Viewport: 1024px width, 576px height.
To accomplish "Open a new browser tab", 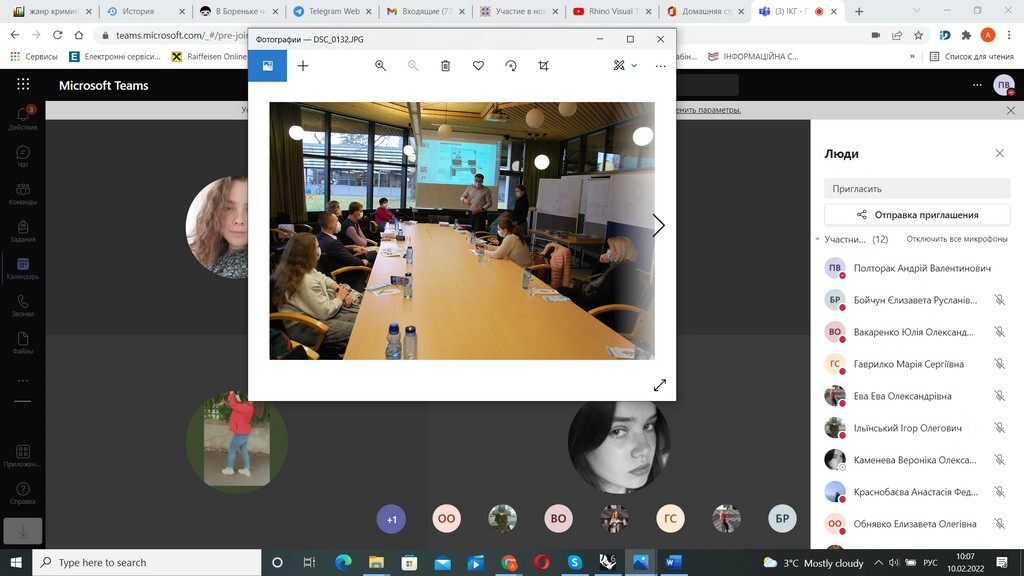I will click(x=859, y=11).
